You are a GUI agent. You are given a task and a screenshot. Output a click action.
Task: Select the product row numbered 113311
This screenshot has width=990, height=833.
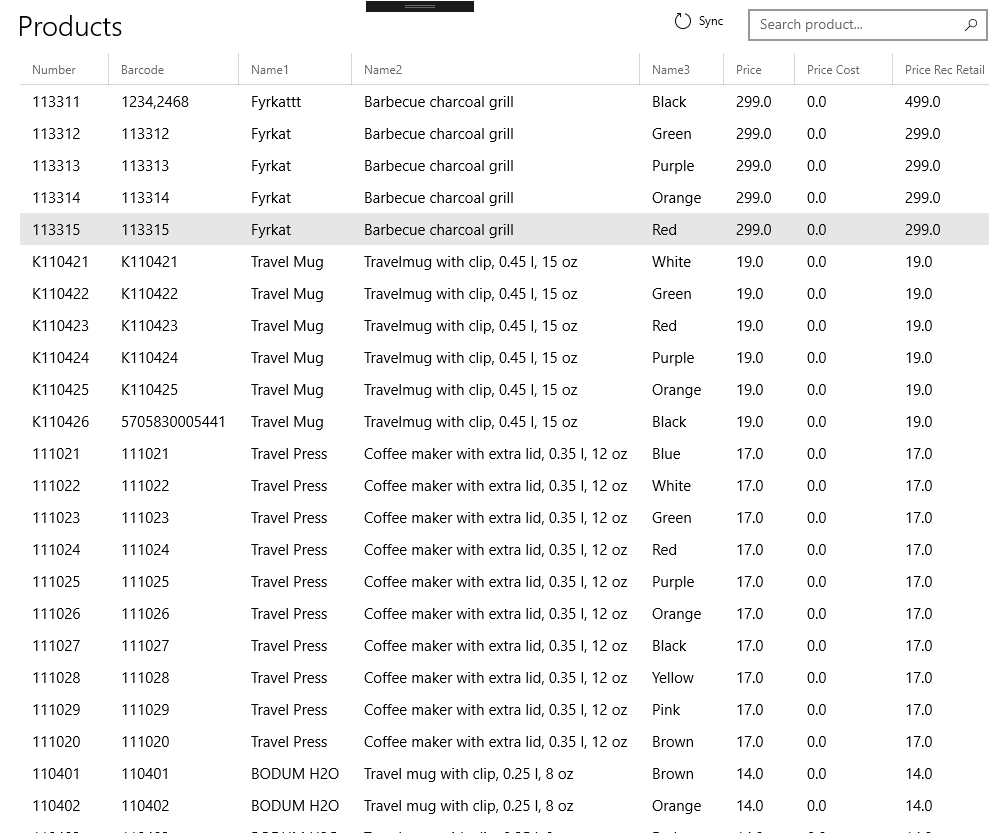click(x=56, y=102)
